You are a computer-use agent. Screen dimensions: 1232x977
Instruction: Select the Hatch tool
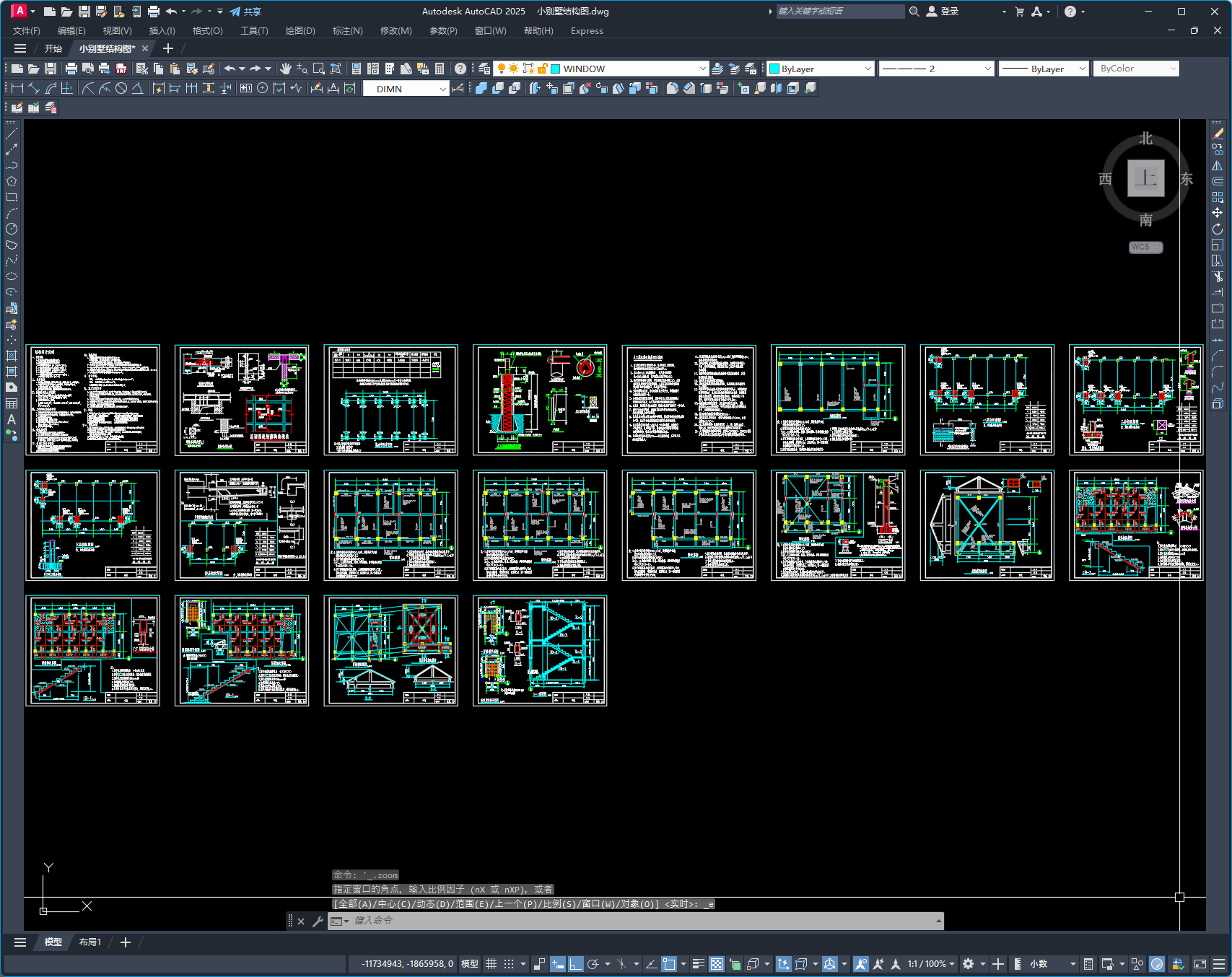(x=12, y=356)
